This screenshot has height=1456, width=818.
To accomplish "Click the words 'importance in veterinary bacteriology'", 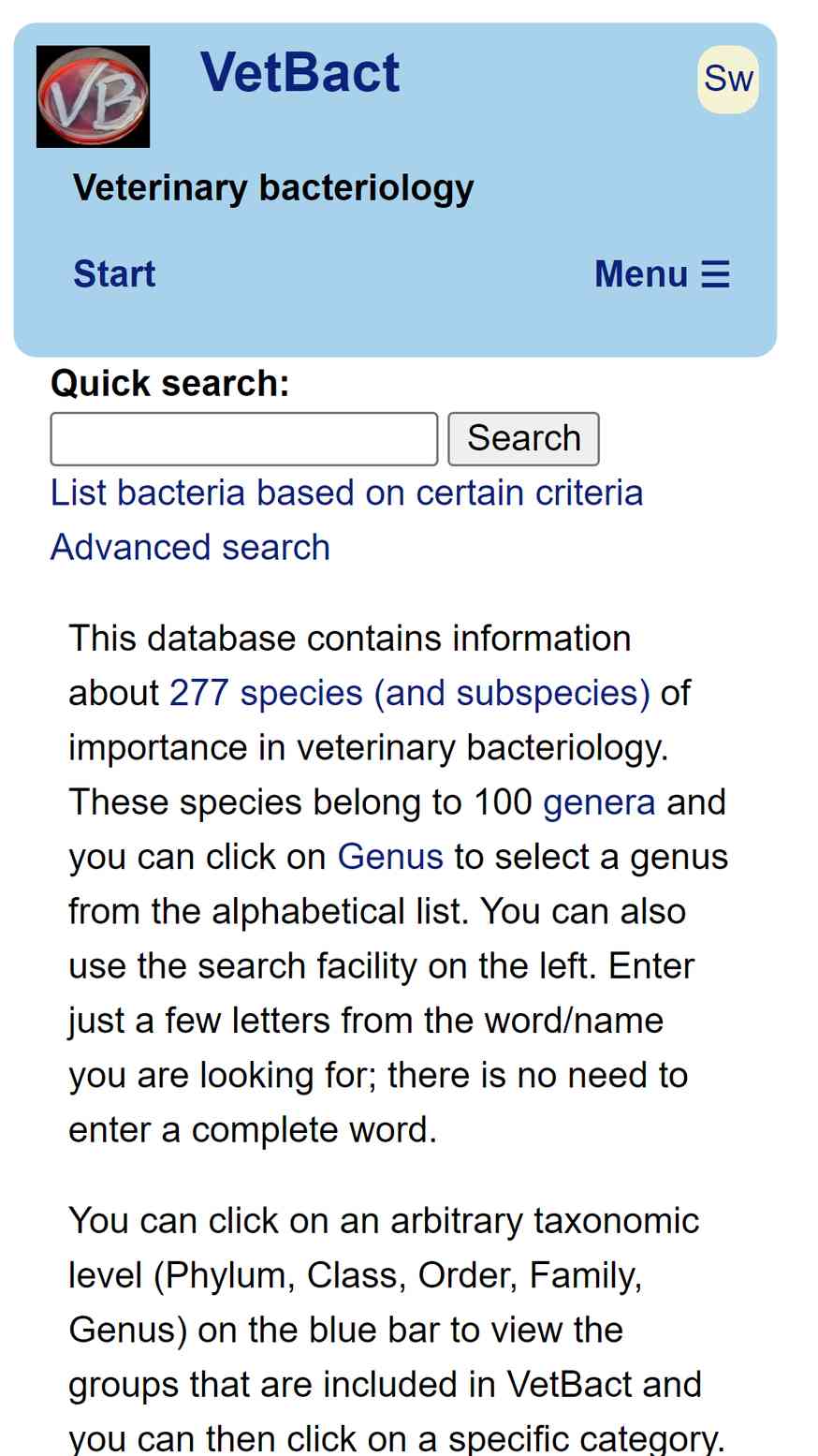I will pos(366,748).
